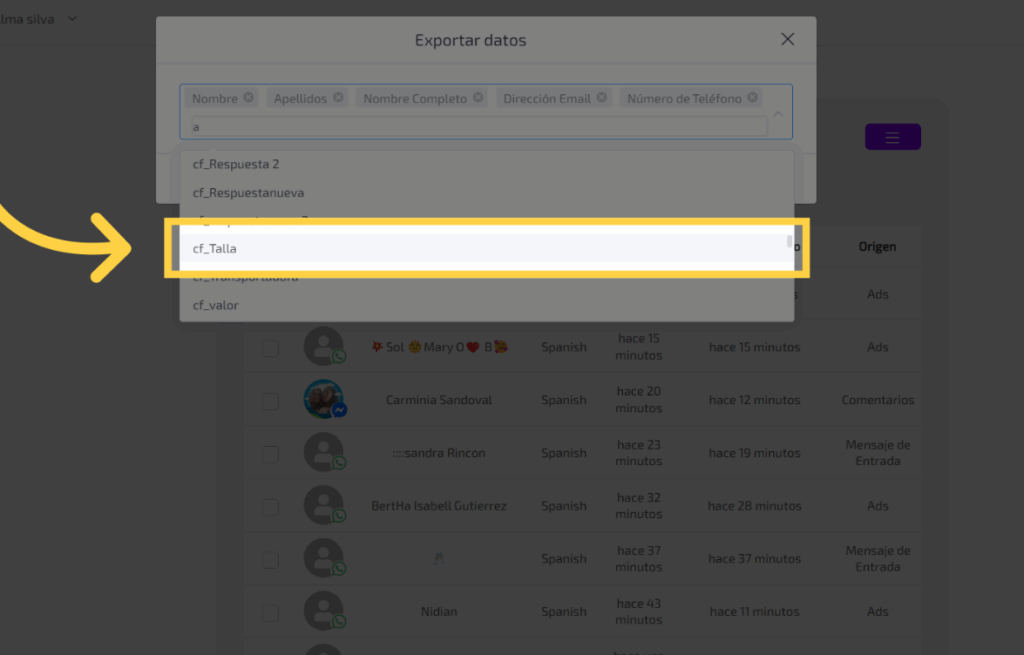
Task: Click the Origen column header
Action: click(x=877, y=247)
